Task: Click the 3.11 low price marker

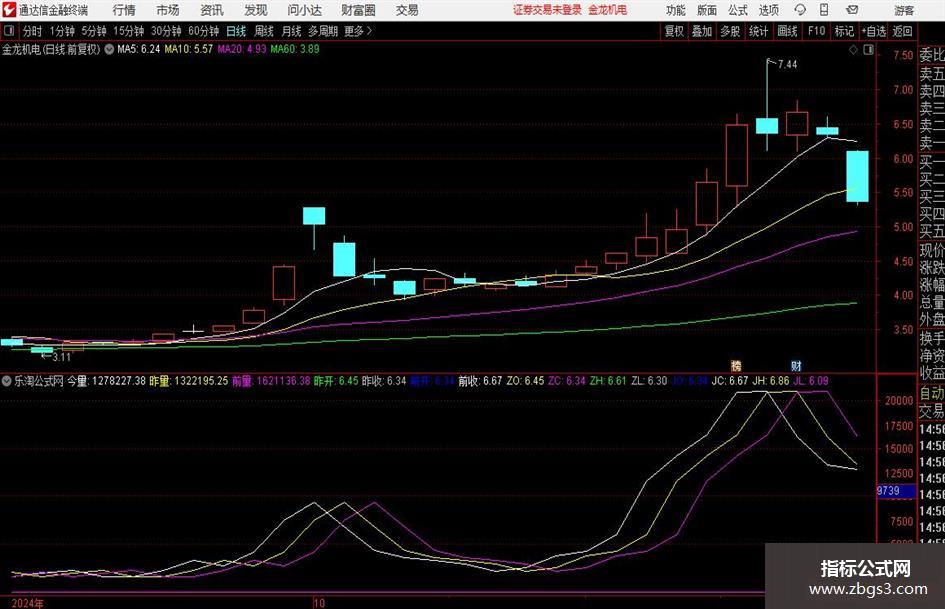Action: pyautogui.click(x=61, y=357)
